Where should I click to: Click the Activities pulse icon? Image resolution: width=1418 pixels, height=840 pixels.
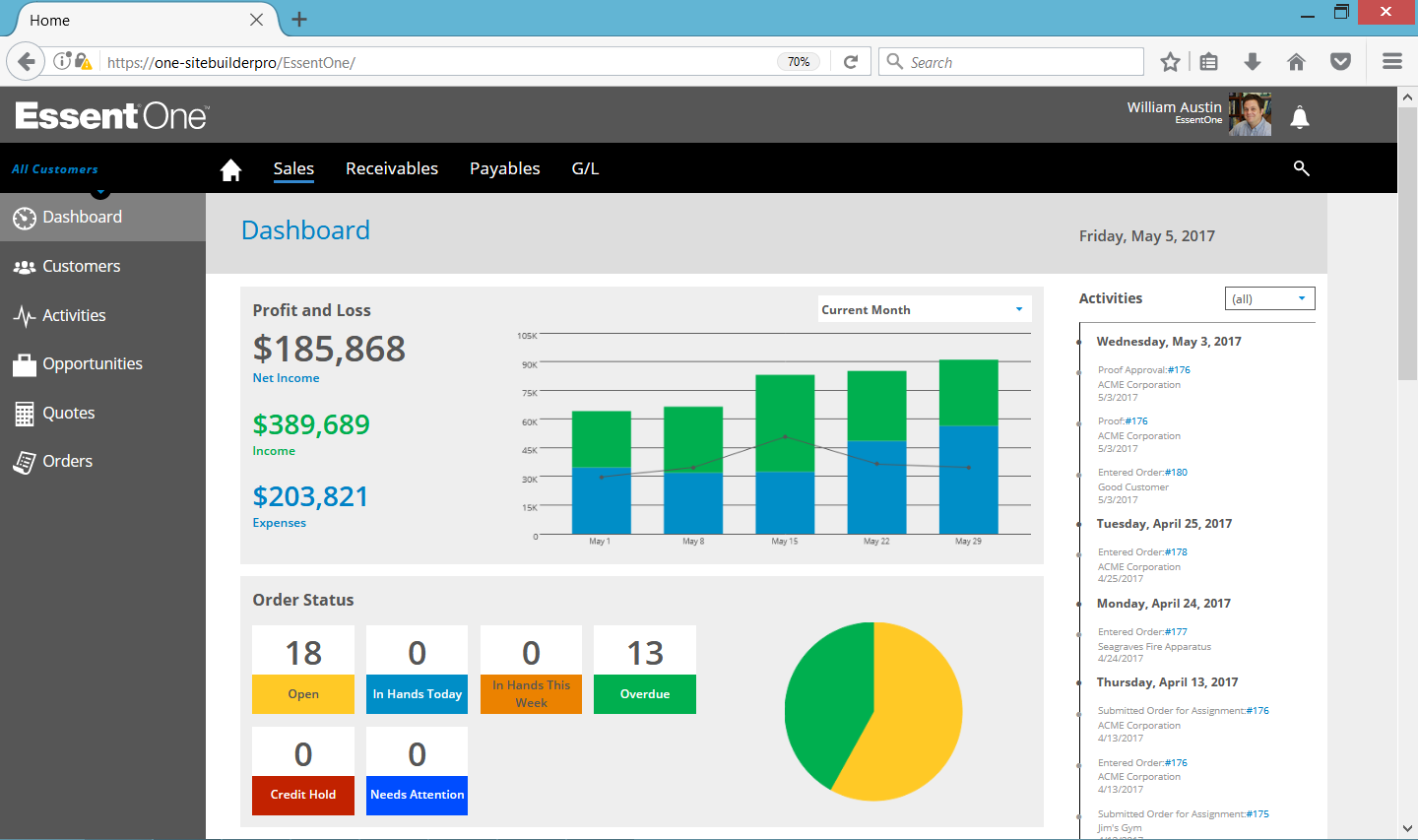tap(25, 316)
